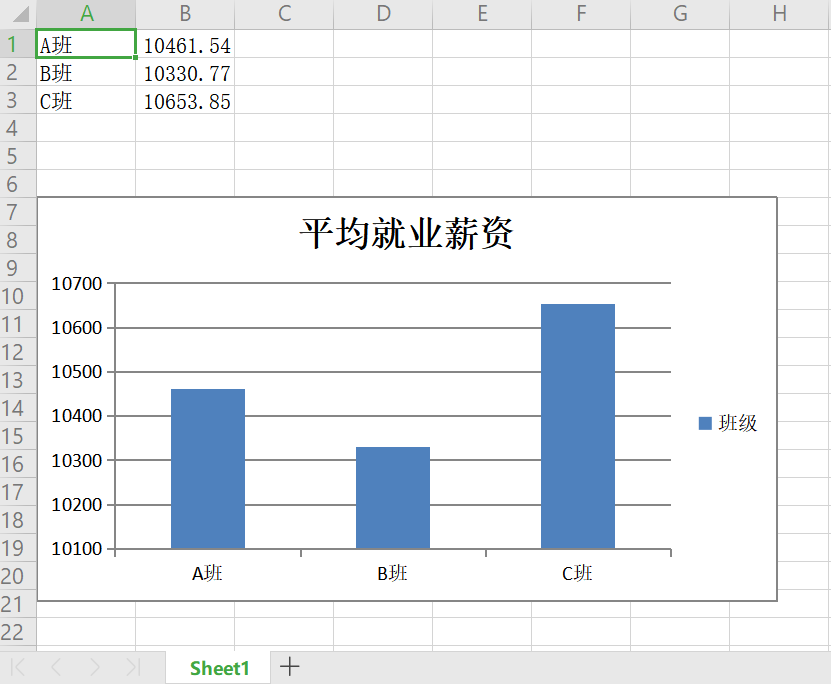
Task: Select the chart title 平均就业薪资
Action: click(x=406, y=232)
